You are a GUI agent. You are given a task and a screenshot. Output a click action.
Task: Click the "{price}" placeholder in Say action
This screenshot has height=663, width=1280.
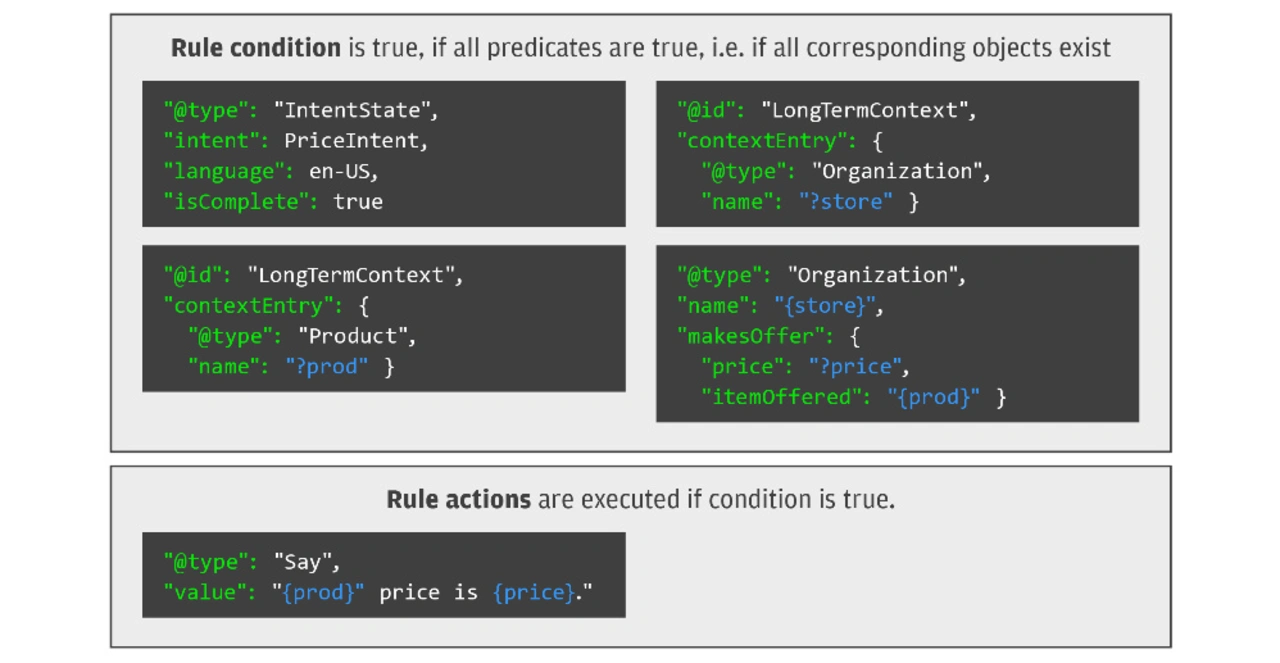coord(534,593)
